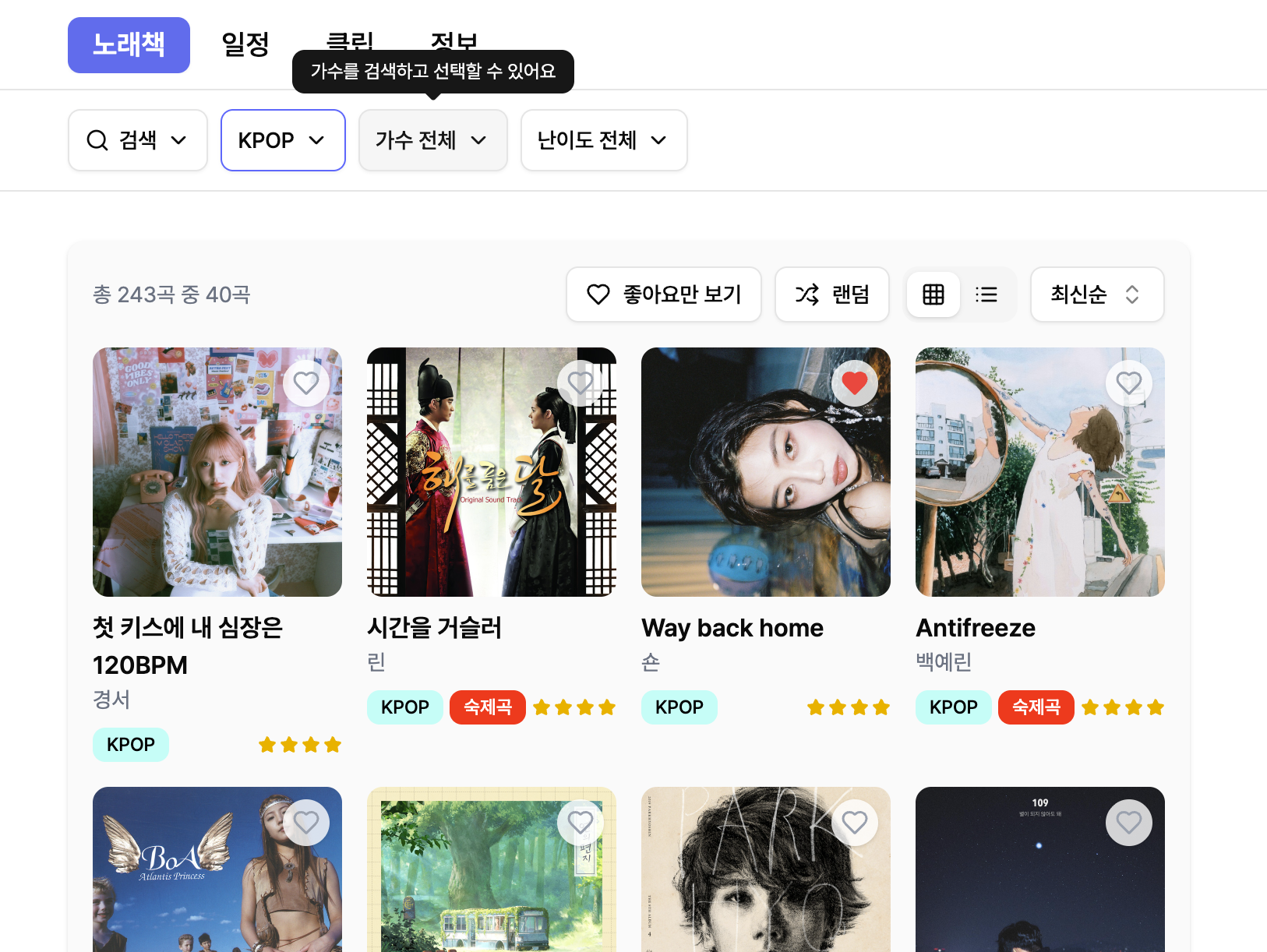Click the star rating for 경서 song
Viewport: 1267px width, 952px height.
(300, 745)
